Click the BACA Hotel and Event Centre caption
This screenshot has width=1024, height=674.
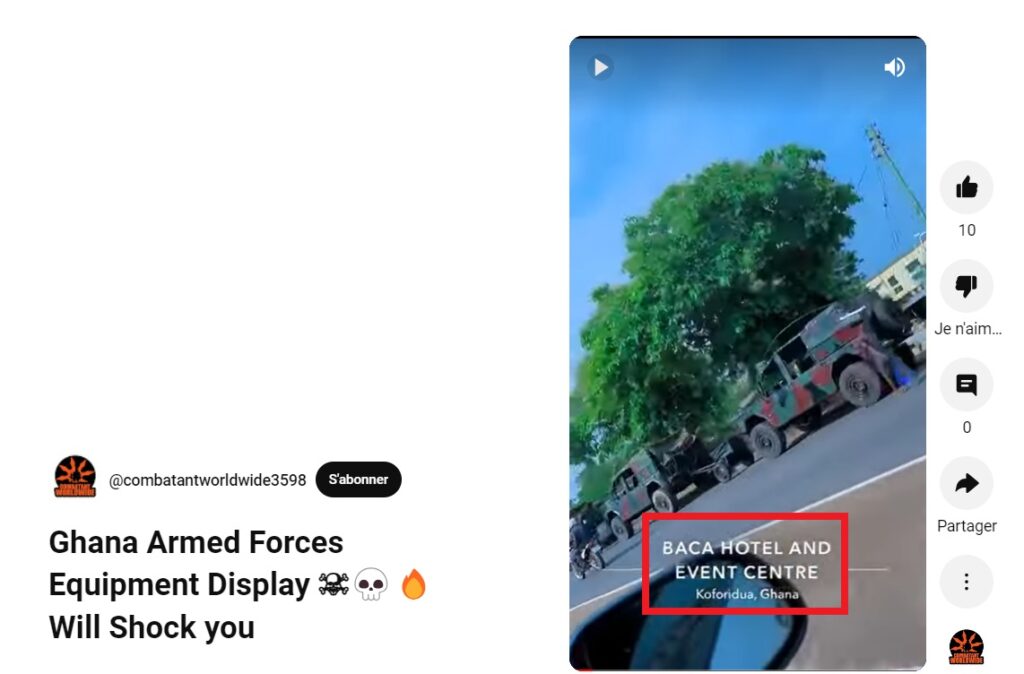click(x=746, y=570)
